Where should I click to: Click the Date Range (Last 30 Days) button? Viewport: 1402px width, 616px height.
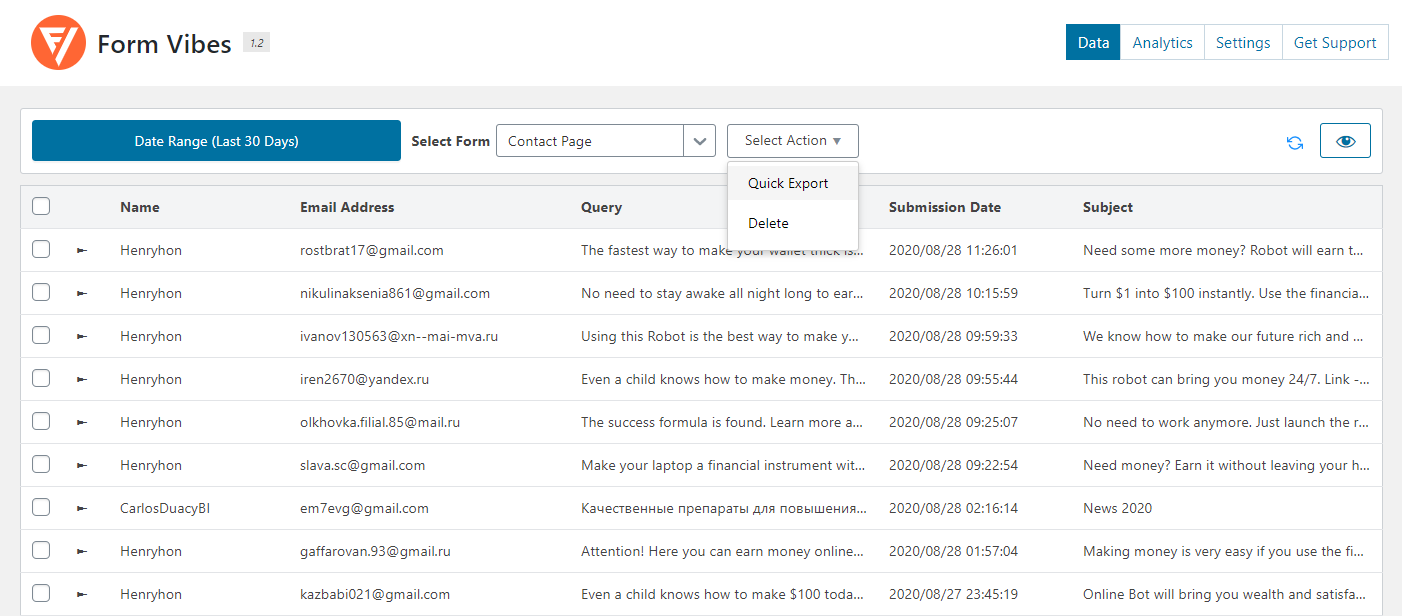point(216,141)
